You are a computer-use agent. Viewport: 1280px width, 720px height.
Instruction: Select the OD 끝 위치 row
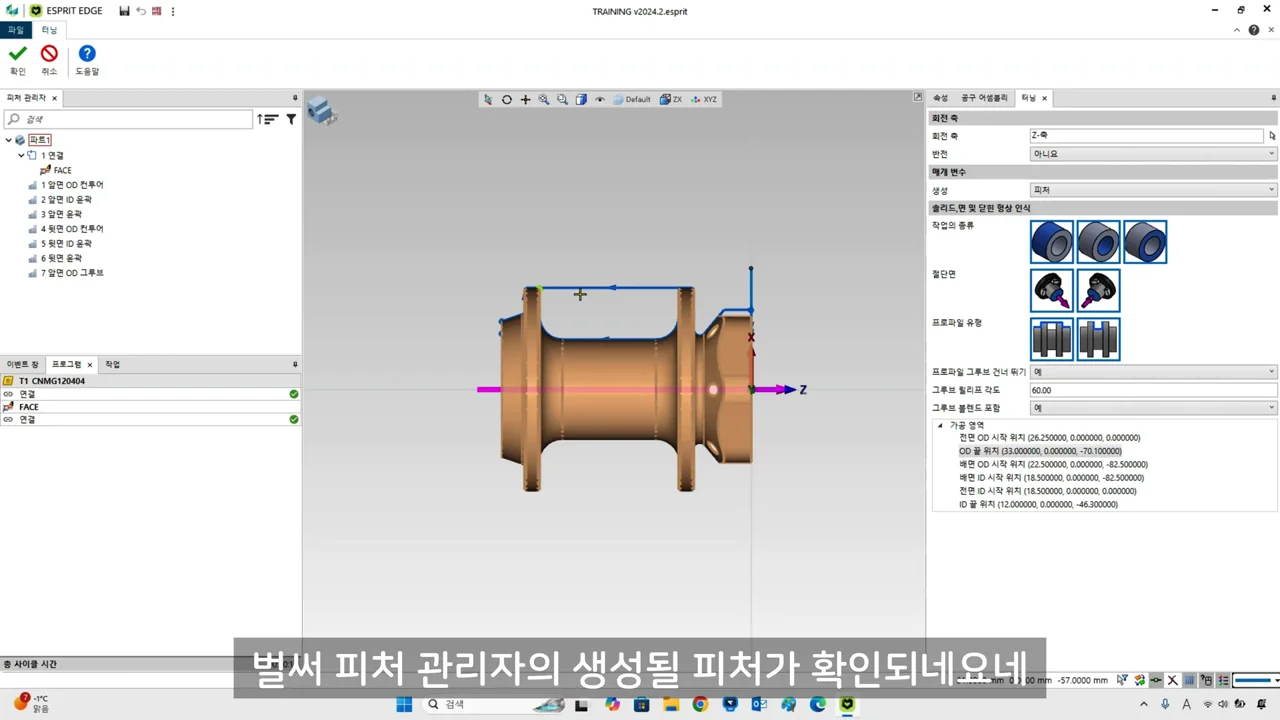1040,451
